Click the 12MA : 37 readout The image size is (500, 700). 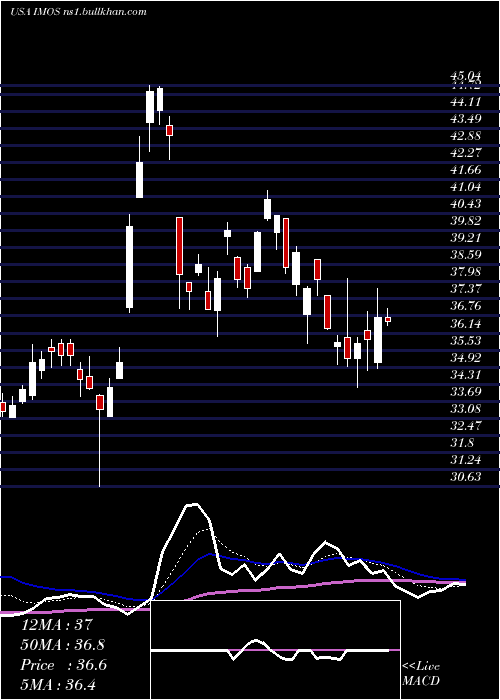pyautogui.click(x=56, y=624)
